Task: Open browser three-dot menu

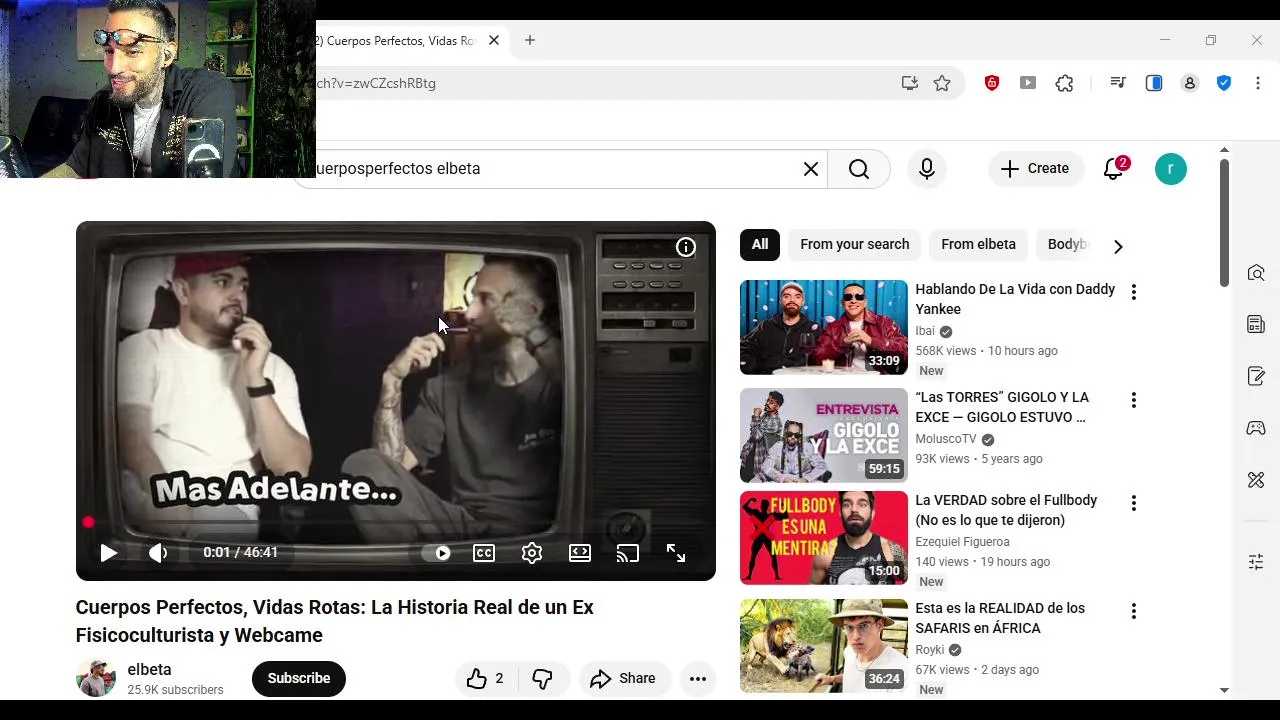Action: pos(1258,84)
